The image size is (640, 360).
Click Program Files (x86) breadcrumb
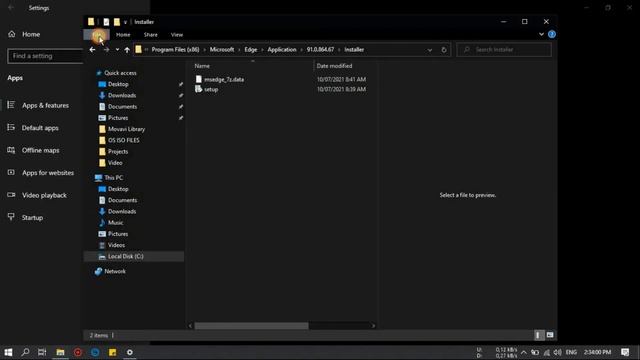tap(176, 49)
